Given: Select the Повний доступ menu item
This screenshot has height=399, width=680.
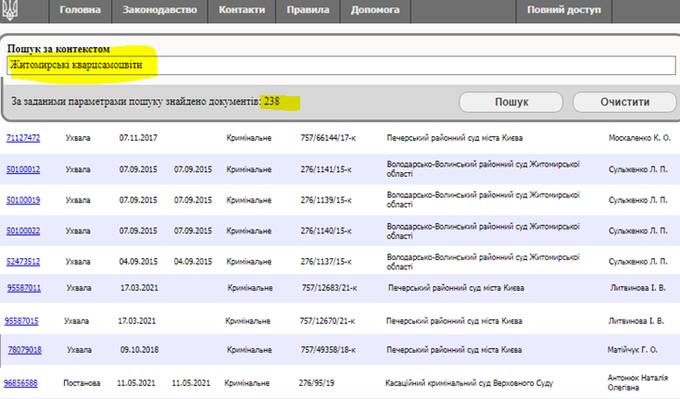Looking at the screenshot, I should tap(564, 10).
